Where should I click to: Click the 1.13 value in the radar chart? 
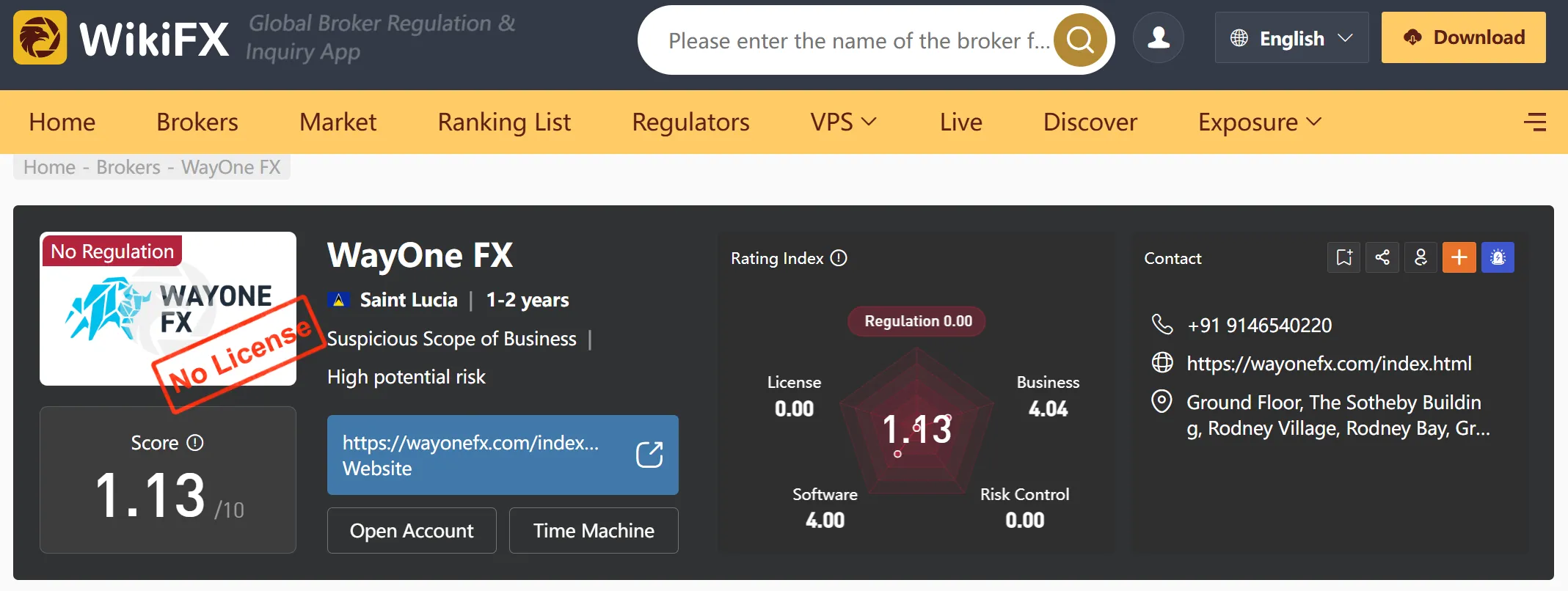tap(917, 429)
